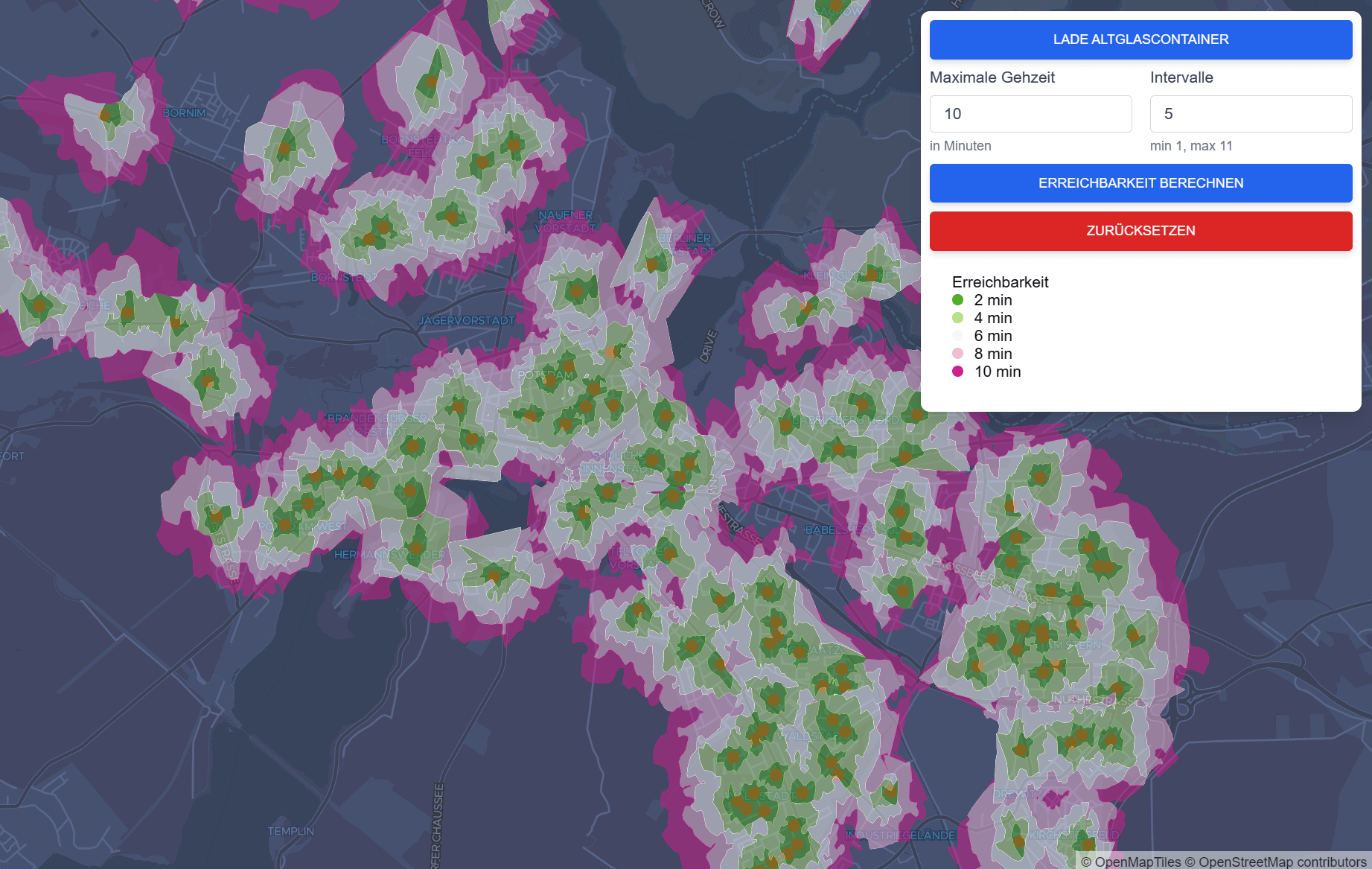
Task: Click the green 2 min legend swatch
Action: pyautogui.click(x=958, y=300)
